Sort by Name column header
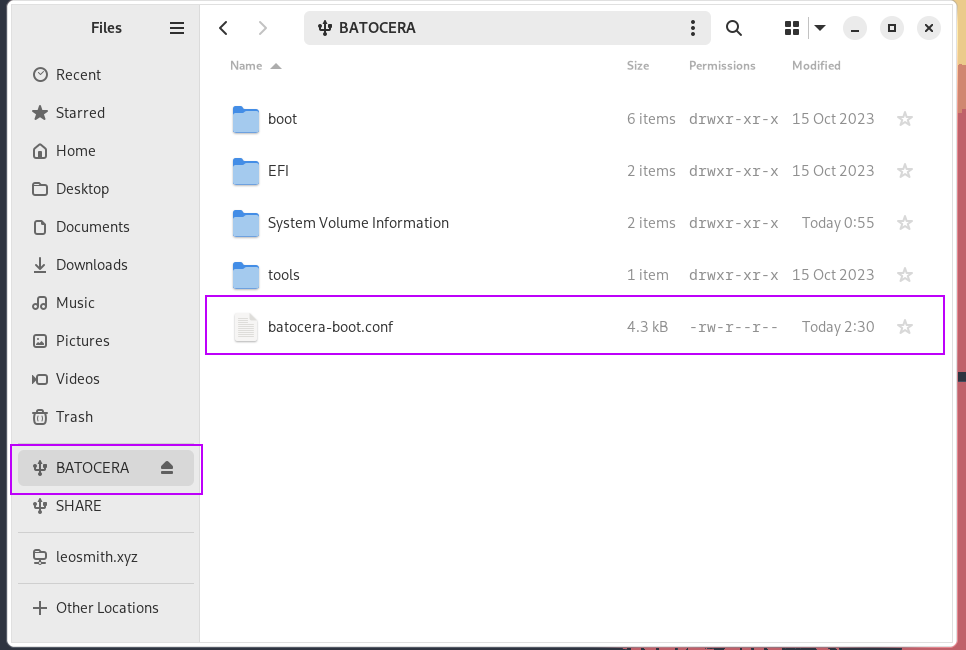The width and height of the screenshot is (966, 650). coord(247,66)
